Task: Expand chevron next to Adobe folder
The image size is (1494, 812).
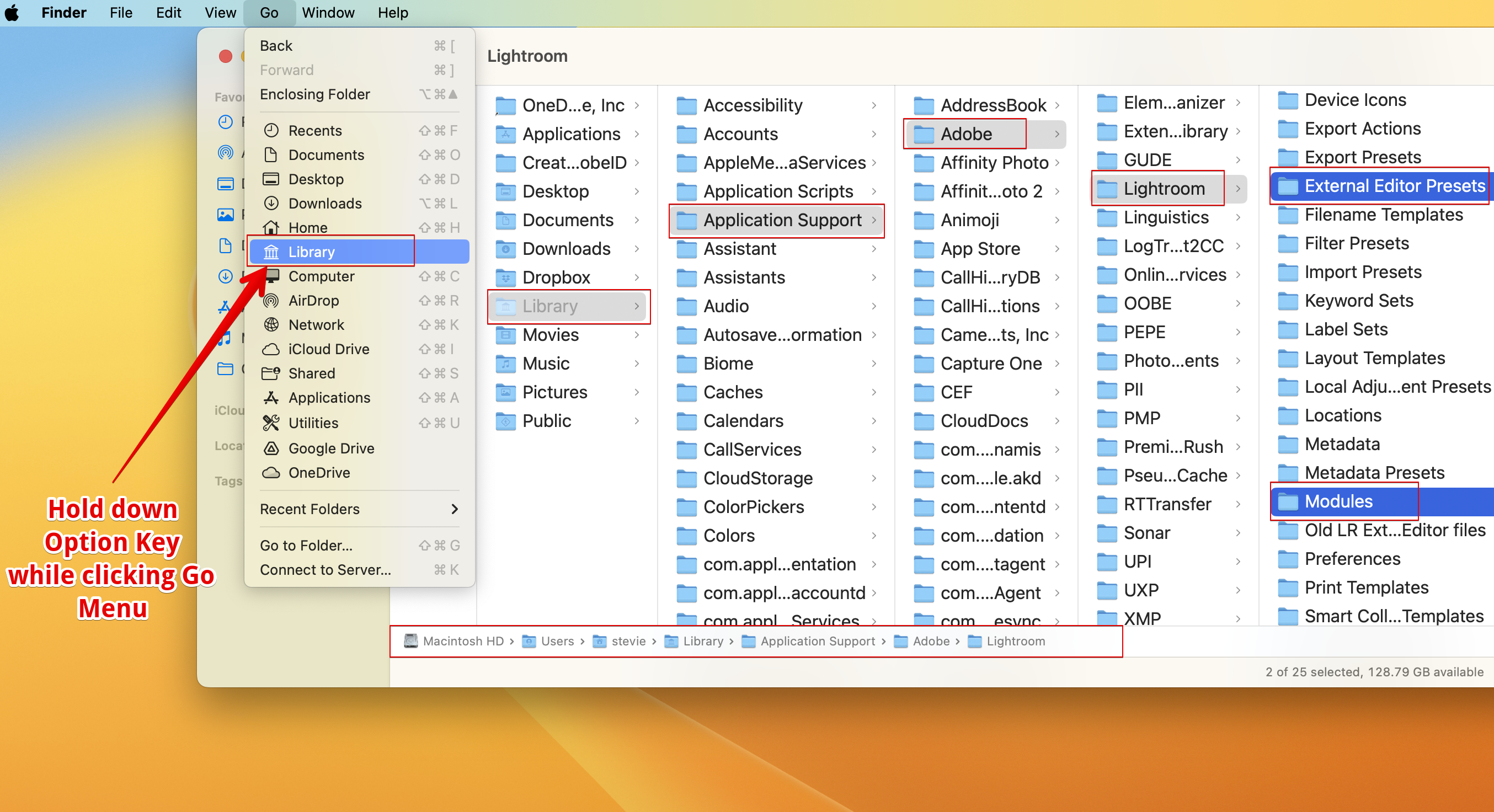Action: click(x=1057, y=134)
